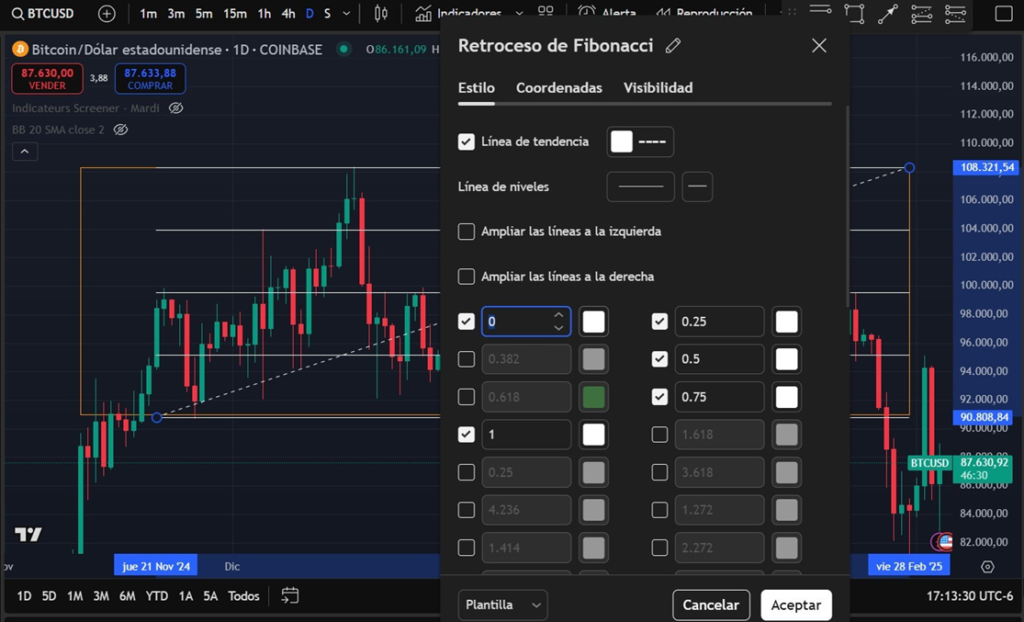Open the color swatch for level 0.75
Image resolution: width=1024 pixels, height=622 pixels.
pos(787,397)
